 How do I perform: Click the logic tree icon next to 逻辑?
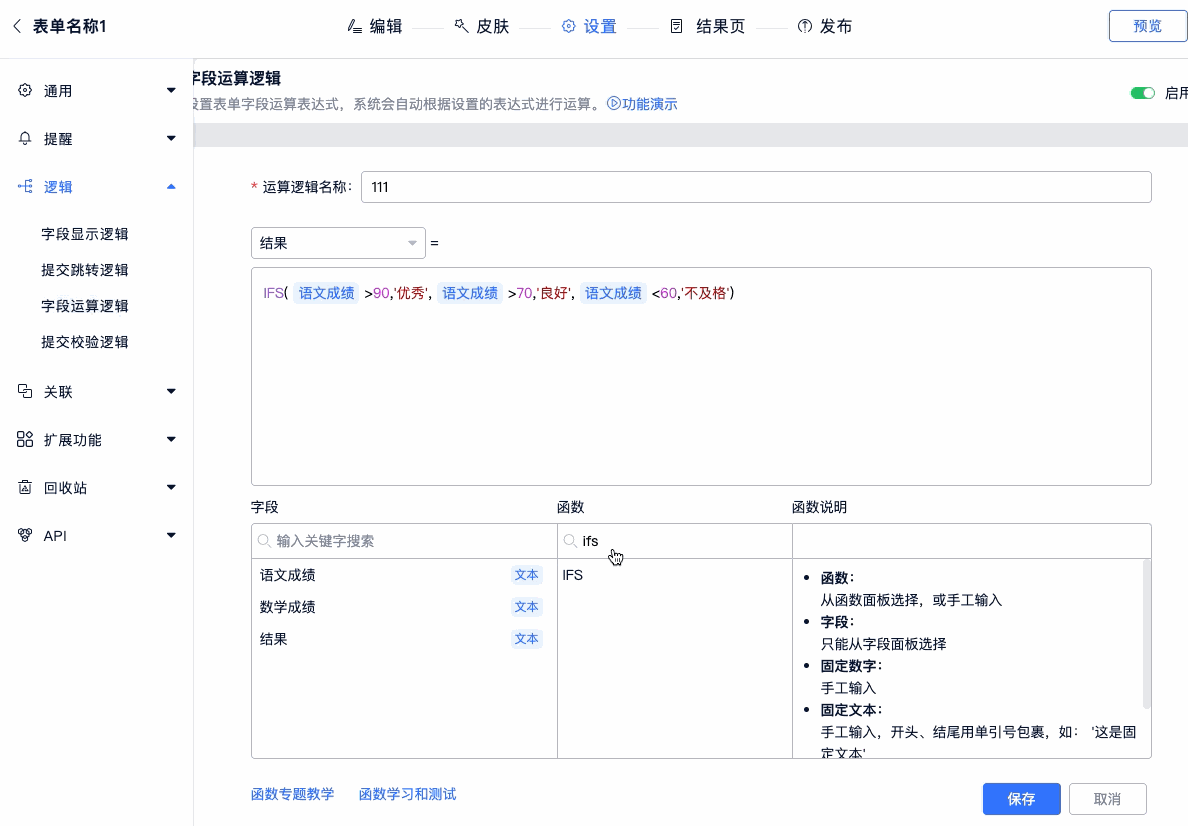pos(25,187)
